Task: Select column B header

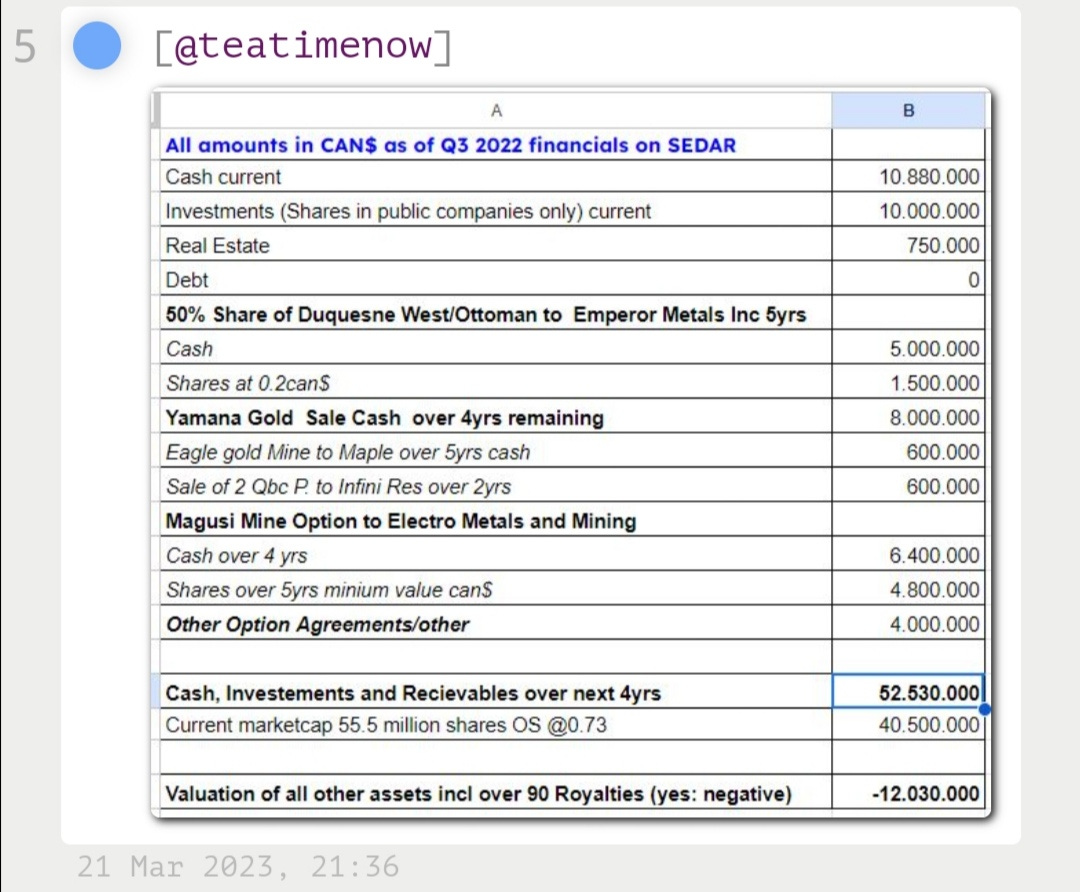Action: 908,110
